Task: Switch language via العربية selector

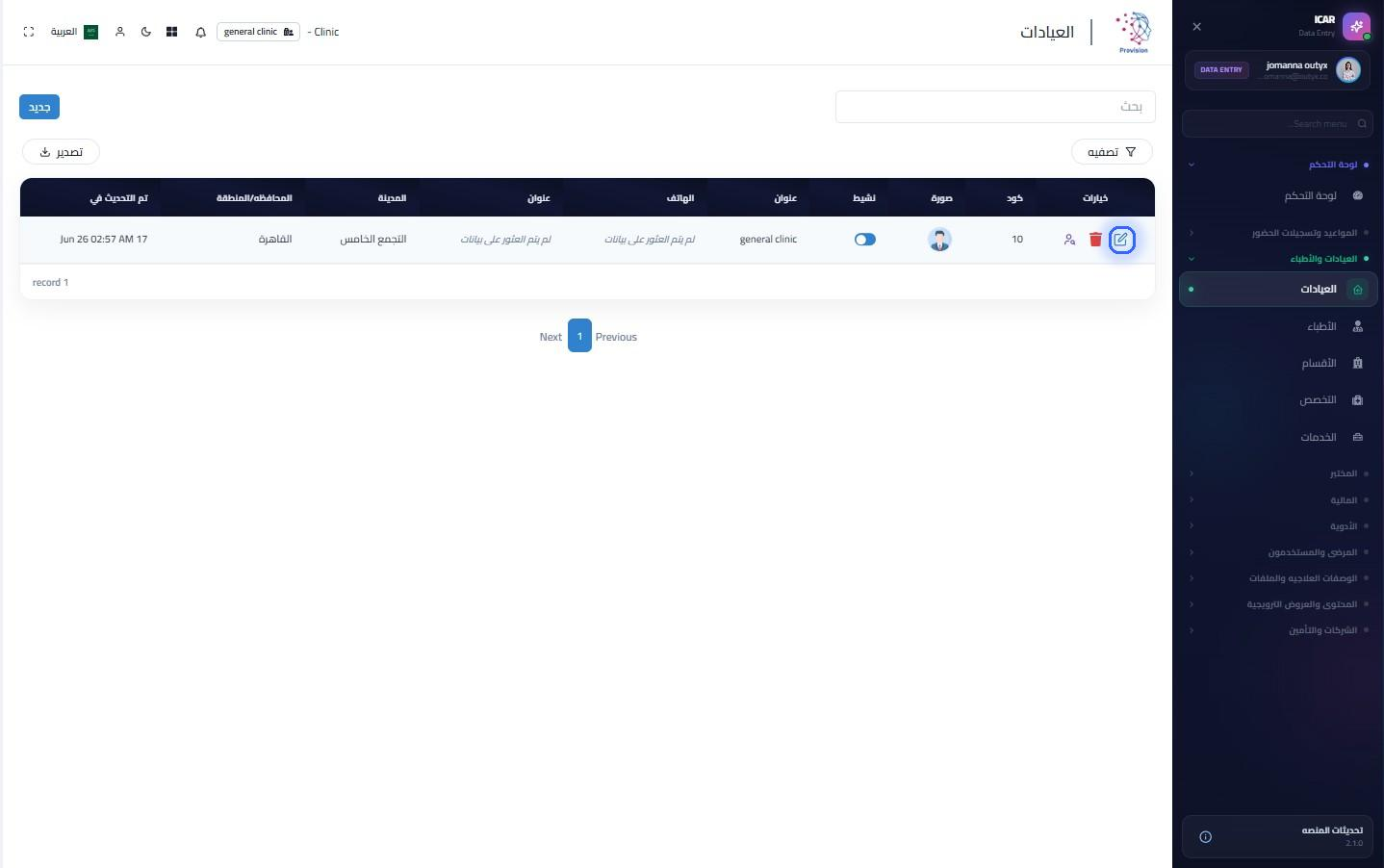Action: [x=75, y=32]
